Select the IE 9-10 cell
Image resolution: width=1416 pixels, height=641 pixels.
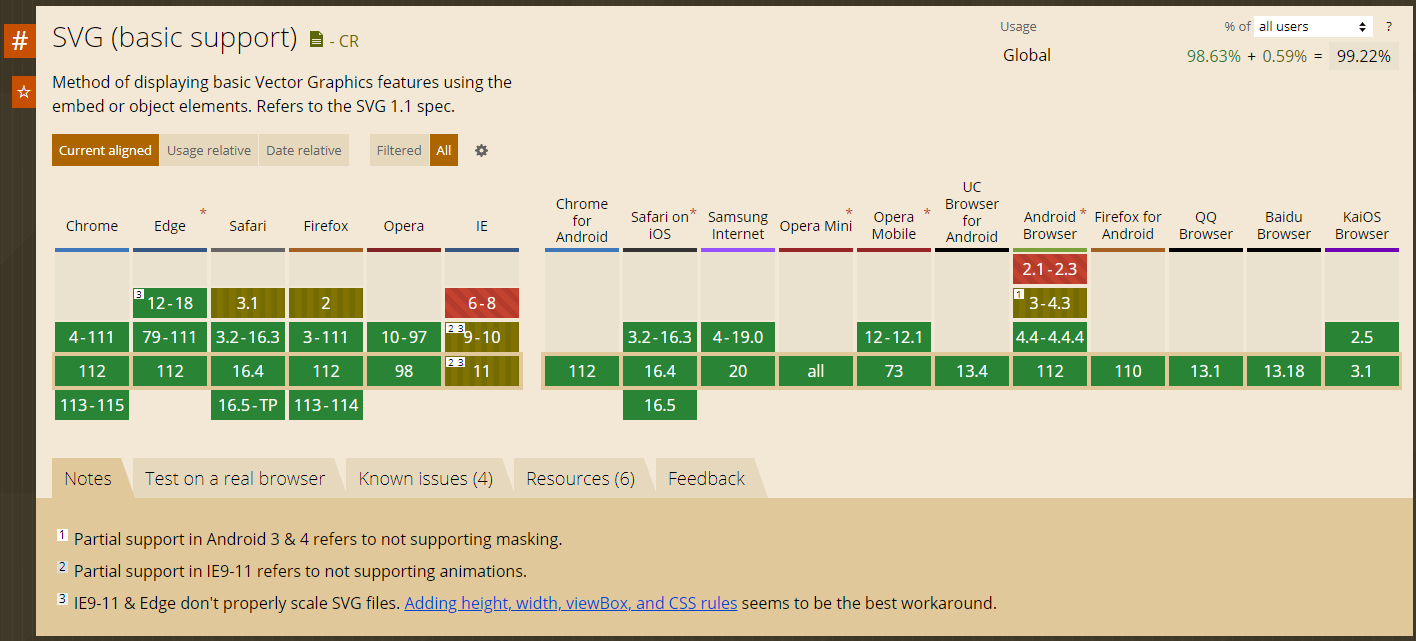point(482,337)
